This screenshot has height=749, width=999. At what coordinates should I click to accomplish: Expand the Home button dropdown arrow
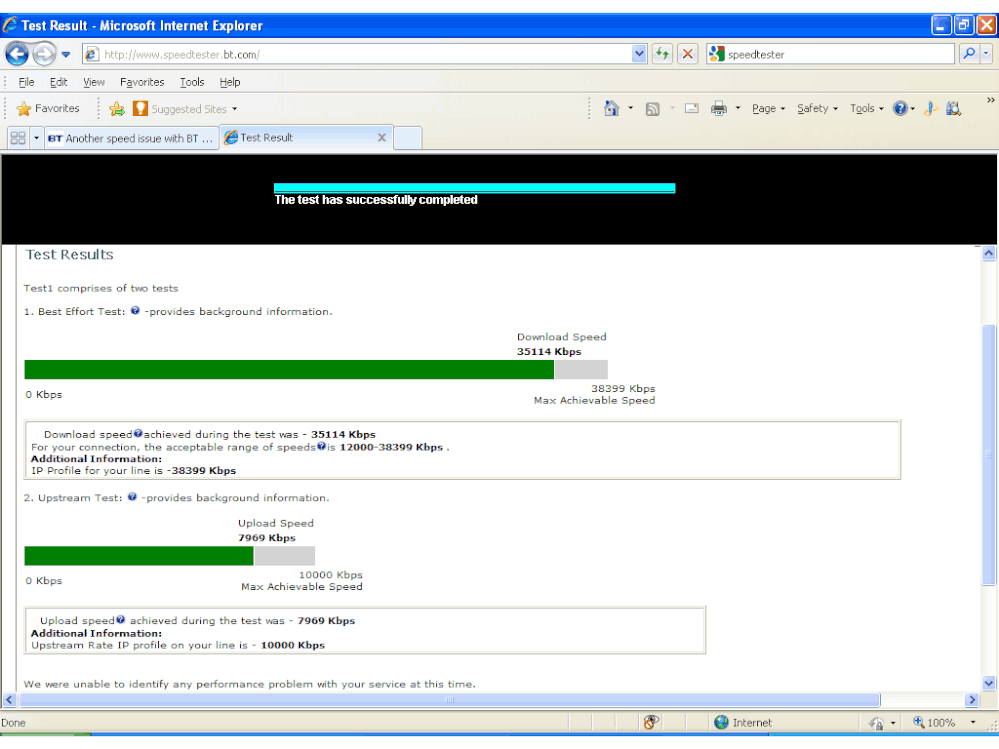point(631,108)
